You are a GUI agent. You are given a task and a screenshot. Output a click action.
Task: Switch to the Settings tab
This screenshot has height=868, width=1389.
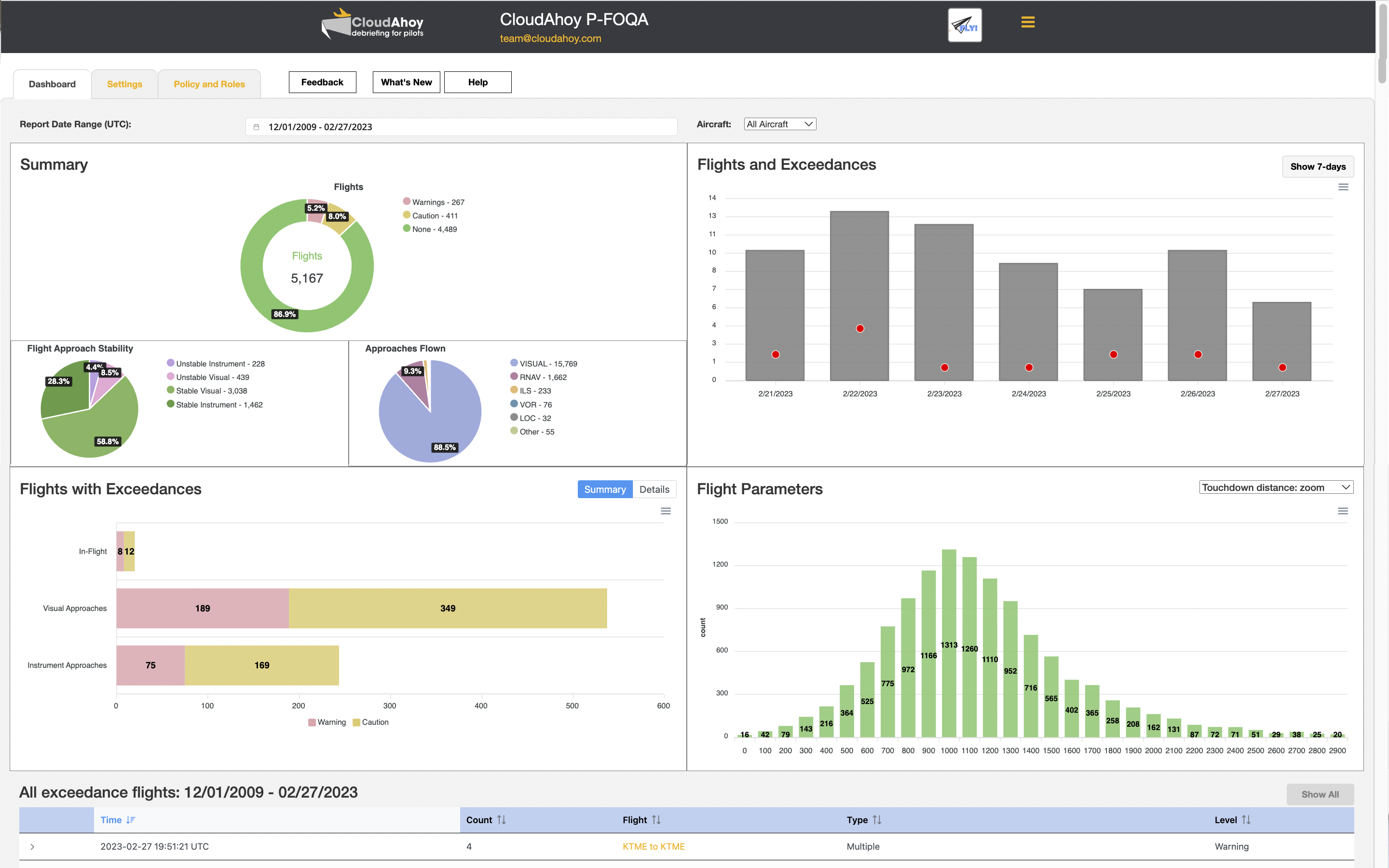pos(124,84)
